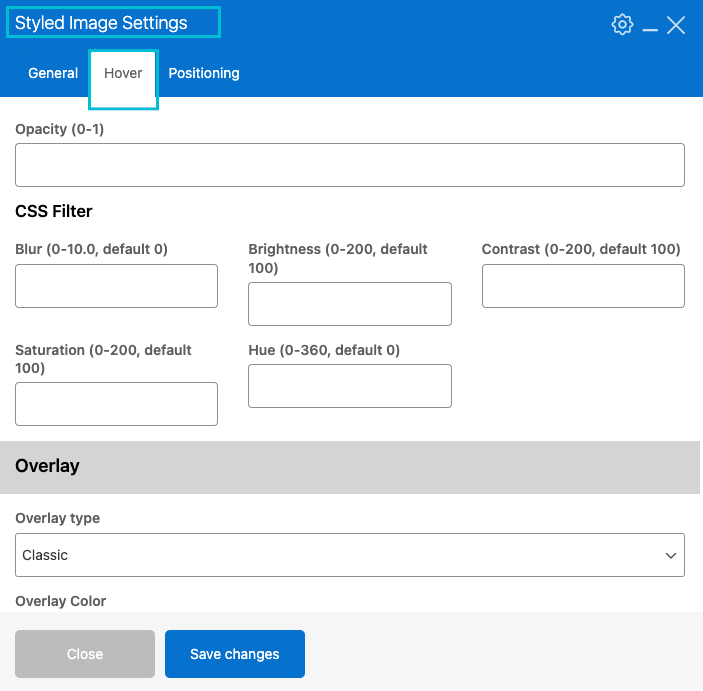
Task: Close the dialog with the X icon
Action: click(676, 25)
